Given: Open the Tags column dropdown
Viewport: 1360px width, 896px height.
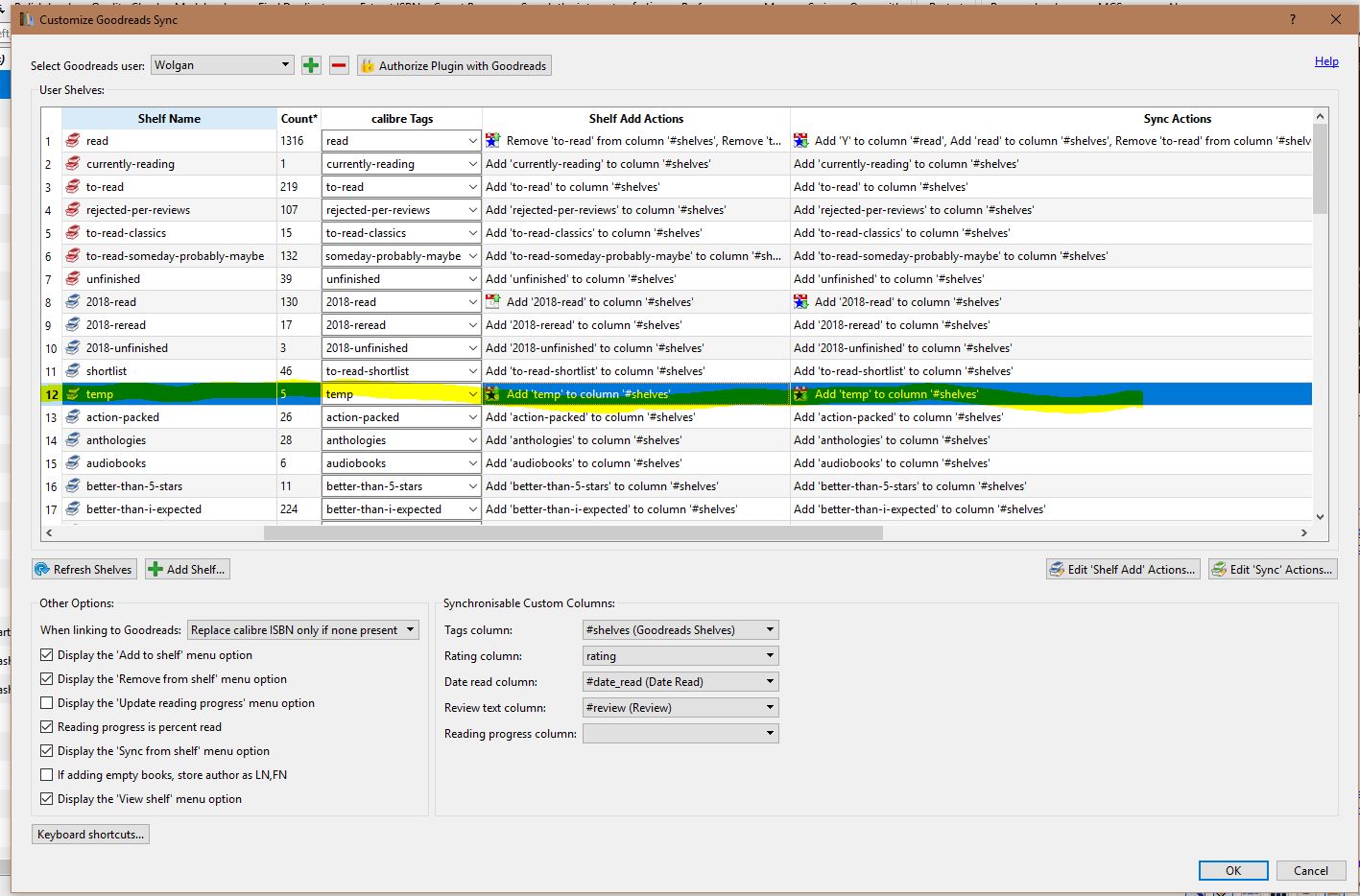Looking at the screenshot, I should [680, 630].
